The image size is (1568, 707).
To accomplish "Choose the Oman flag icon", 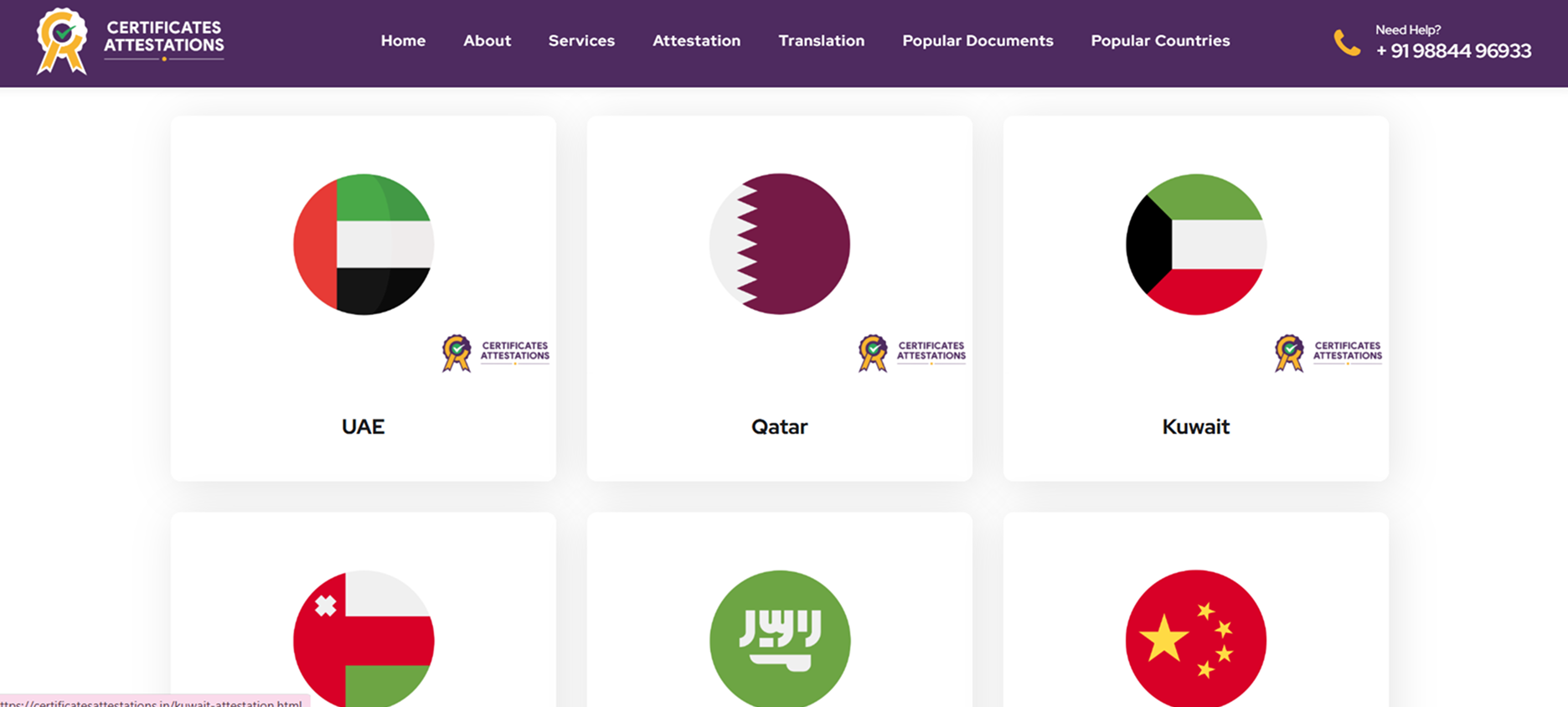I will click(364, 638).
